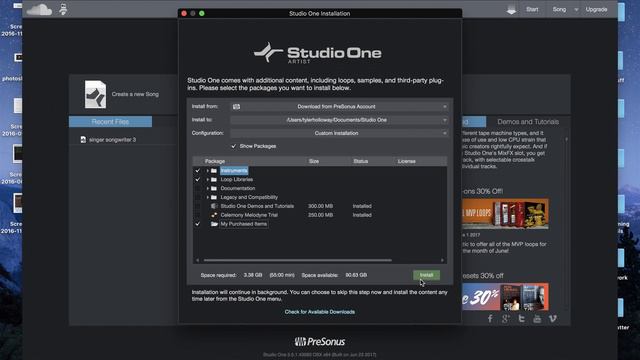Click the Studio One Artist logo
This screenshot has width=640, height=360.
(x=318, y=53)
